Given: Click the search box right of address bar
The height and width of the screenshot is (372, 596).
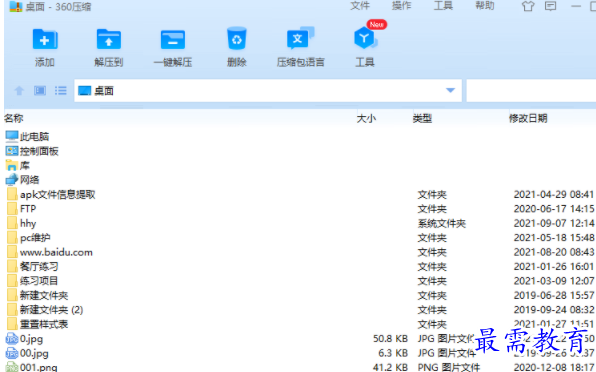Looking at the screenshot, I should tap(531, 90).
